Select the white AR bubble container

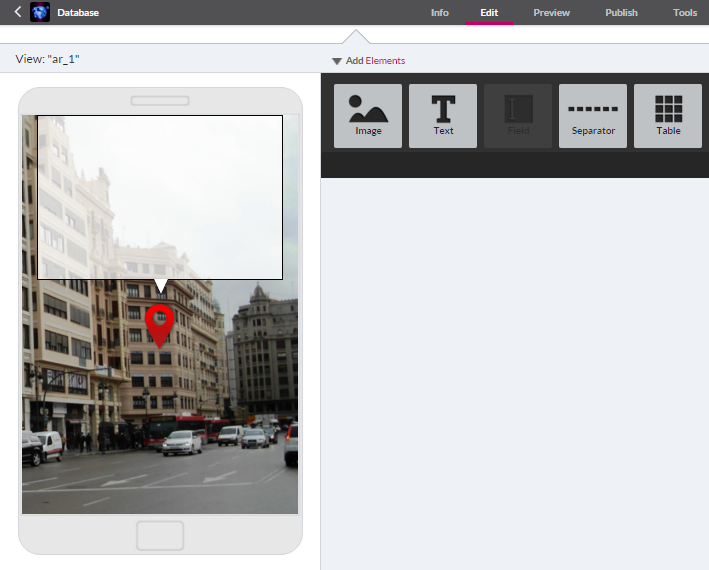(x=160, y=197)
